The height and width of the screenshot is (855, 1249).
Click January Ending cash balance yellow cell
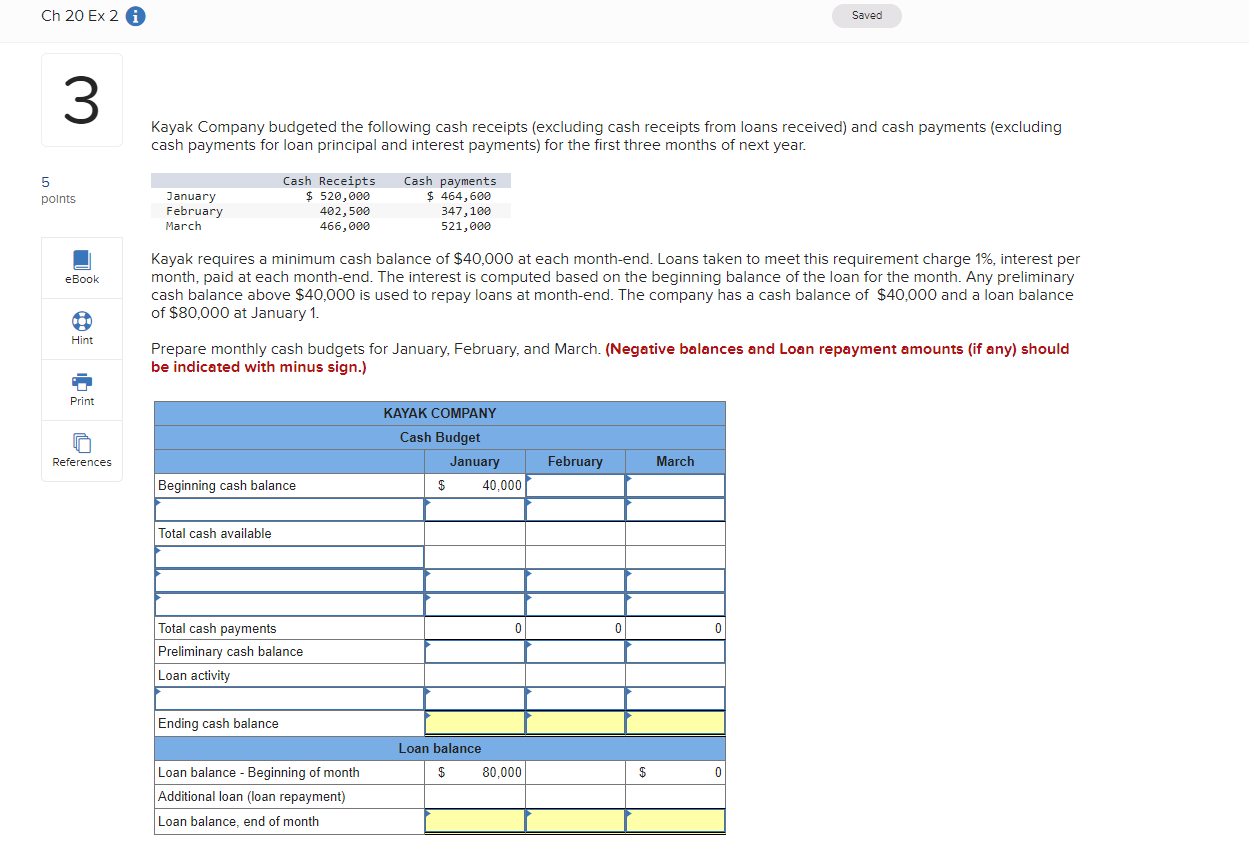475,723
